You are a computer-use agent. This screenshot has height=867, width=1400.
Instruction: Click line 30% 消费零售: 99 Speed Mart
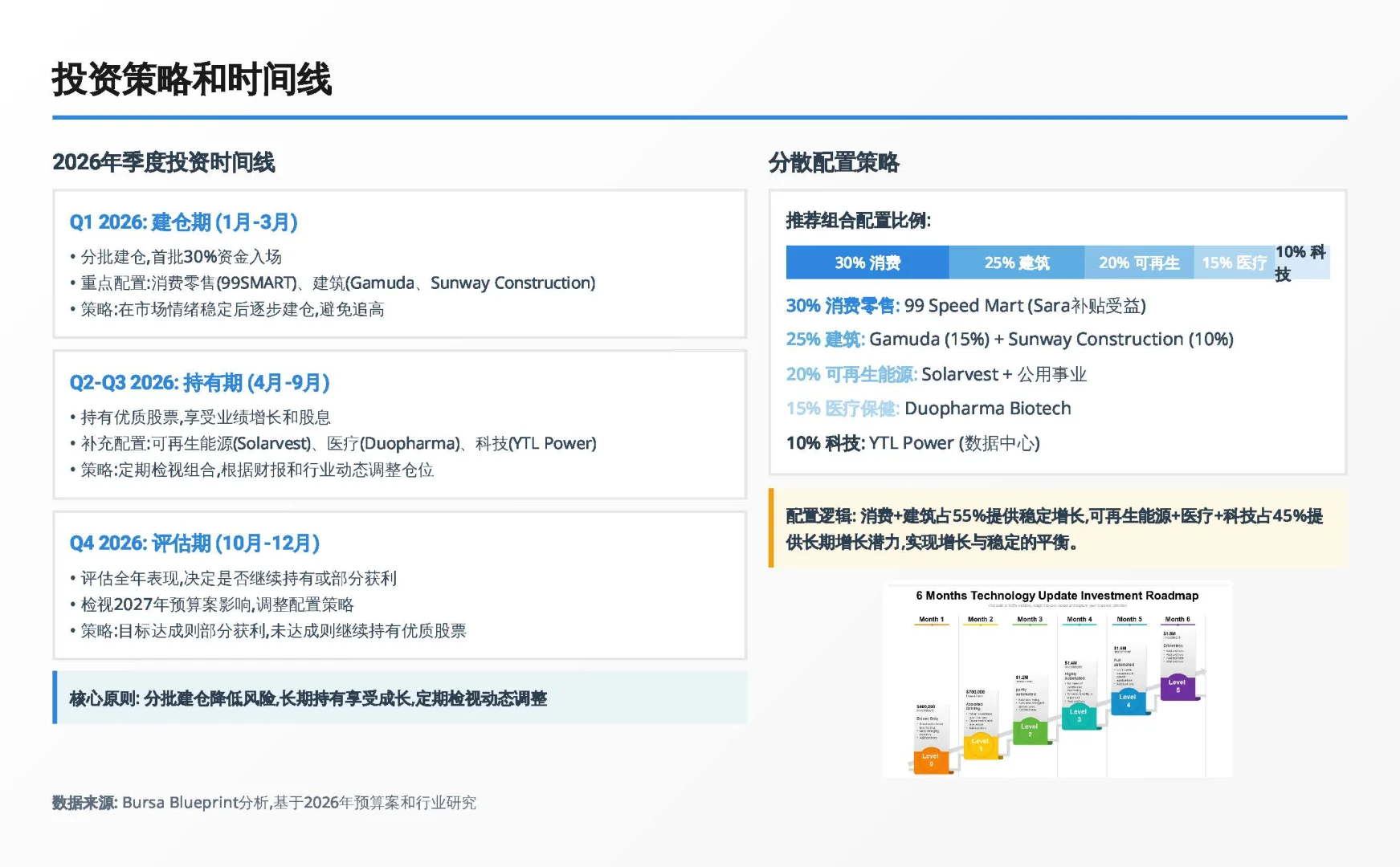966,306
